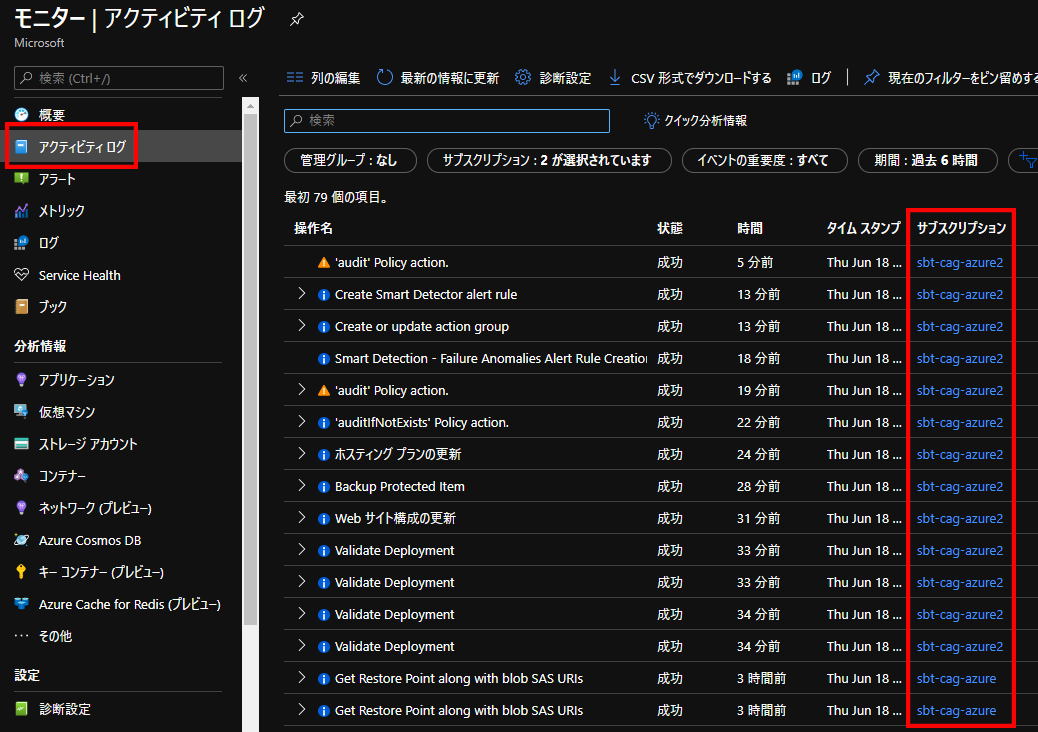Click 最新の情報に更新 refresh icon
This screenshot has width=1038, height=732.
click(385, 77)
